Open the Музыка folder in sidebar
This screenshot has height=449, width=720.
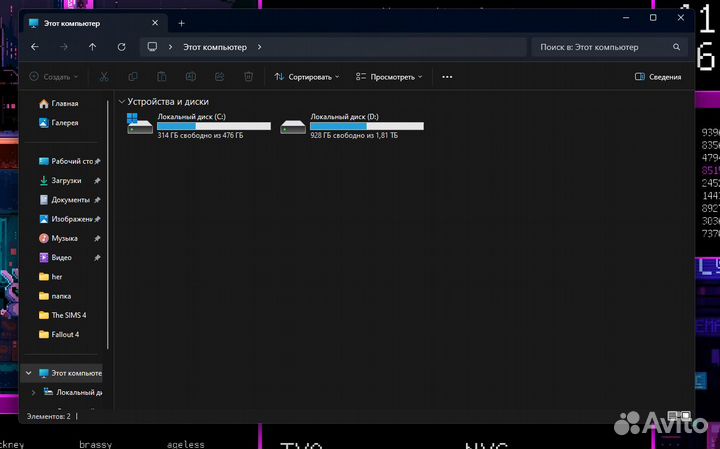coord(64,238)
